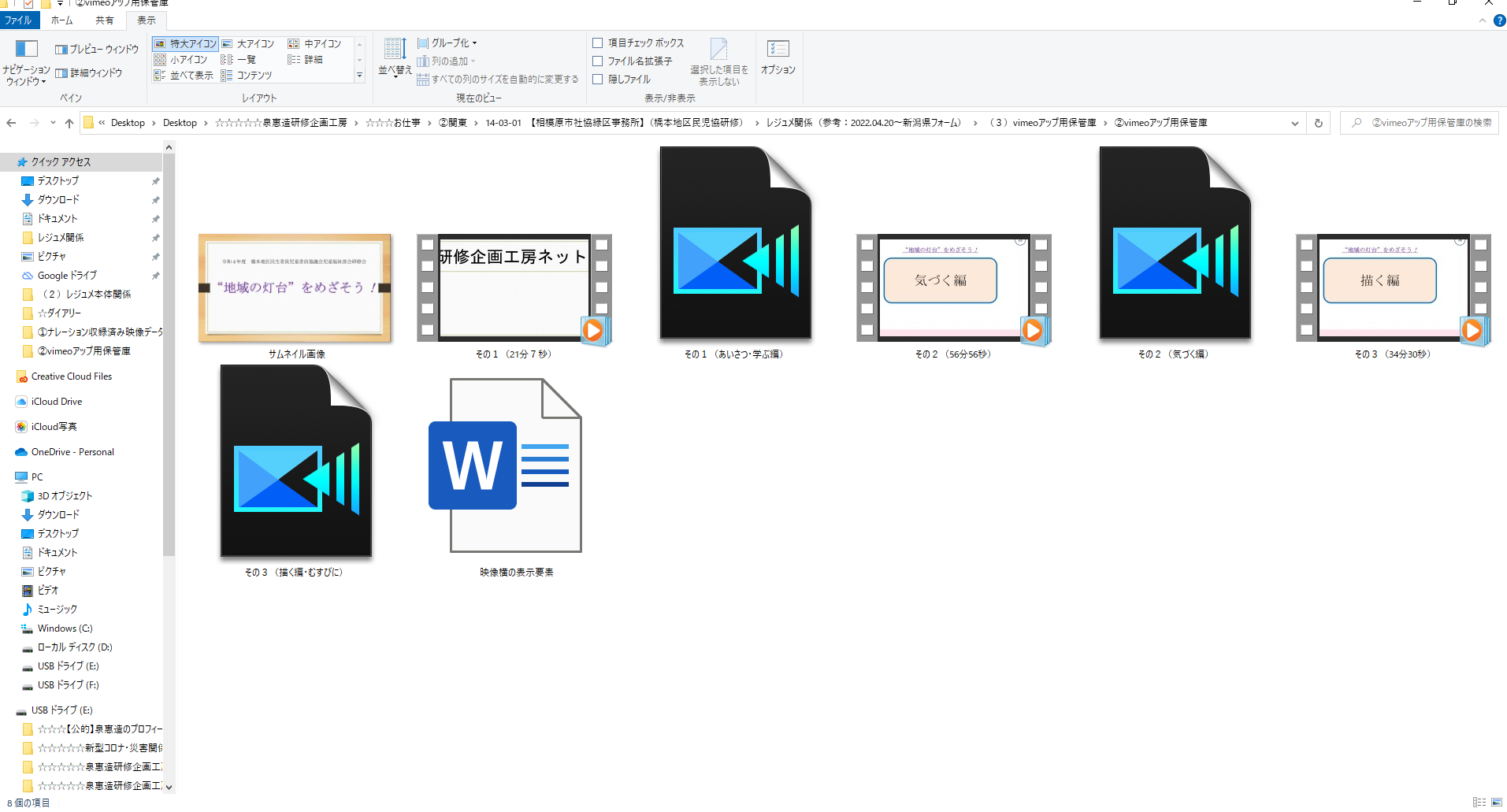Select Details layout option
This screenshot has width=1507, height=812.
pyautogui.click(x=305, y=59)
